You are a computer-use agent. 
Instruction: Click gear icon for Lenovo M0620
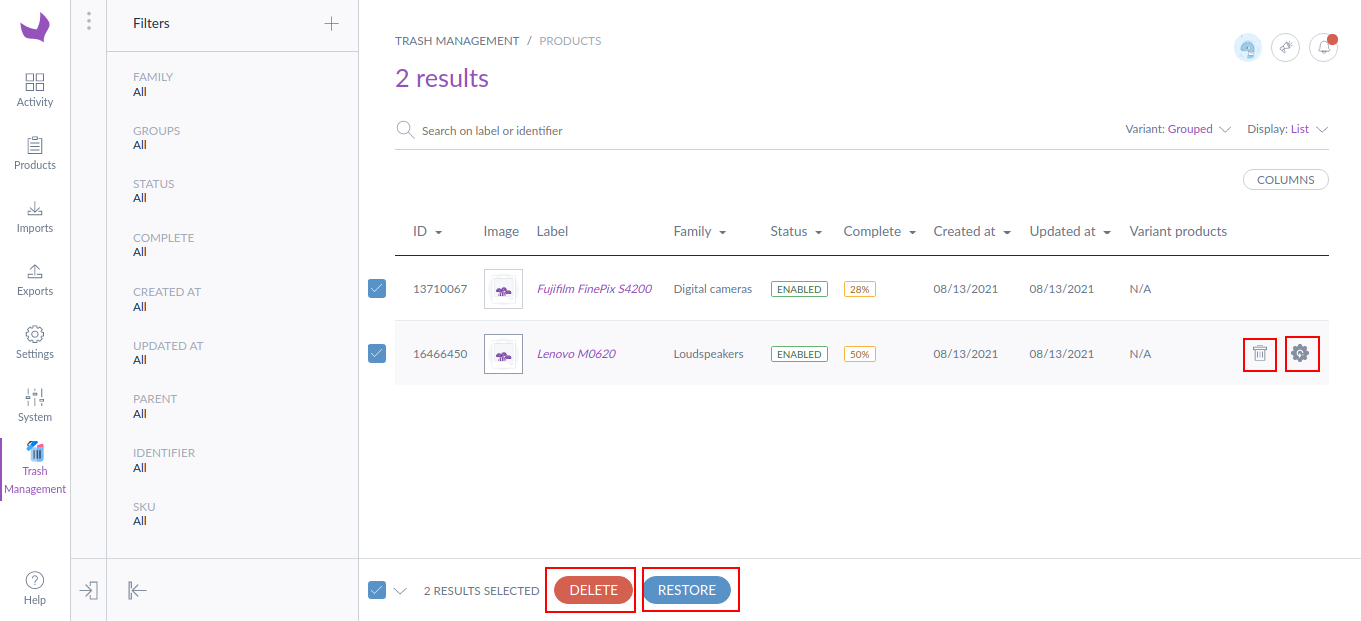pos(1300,353)
